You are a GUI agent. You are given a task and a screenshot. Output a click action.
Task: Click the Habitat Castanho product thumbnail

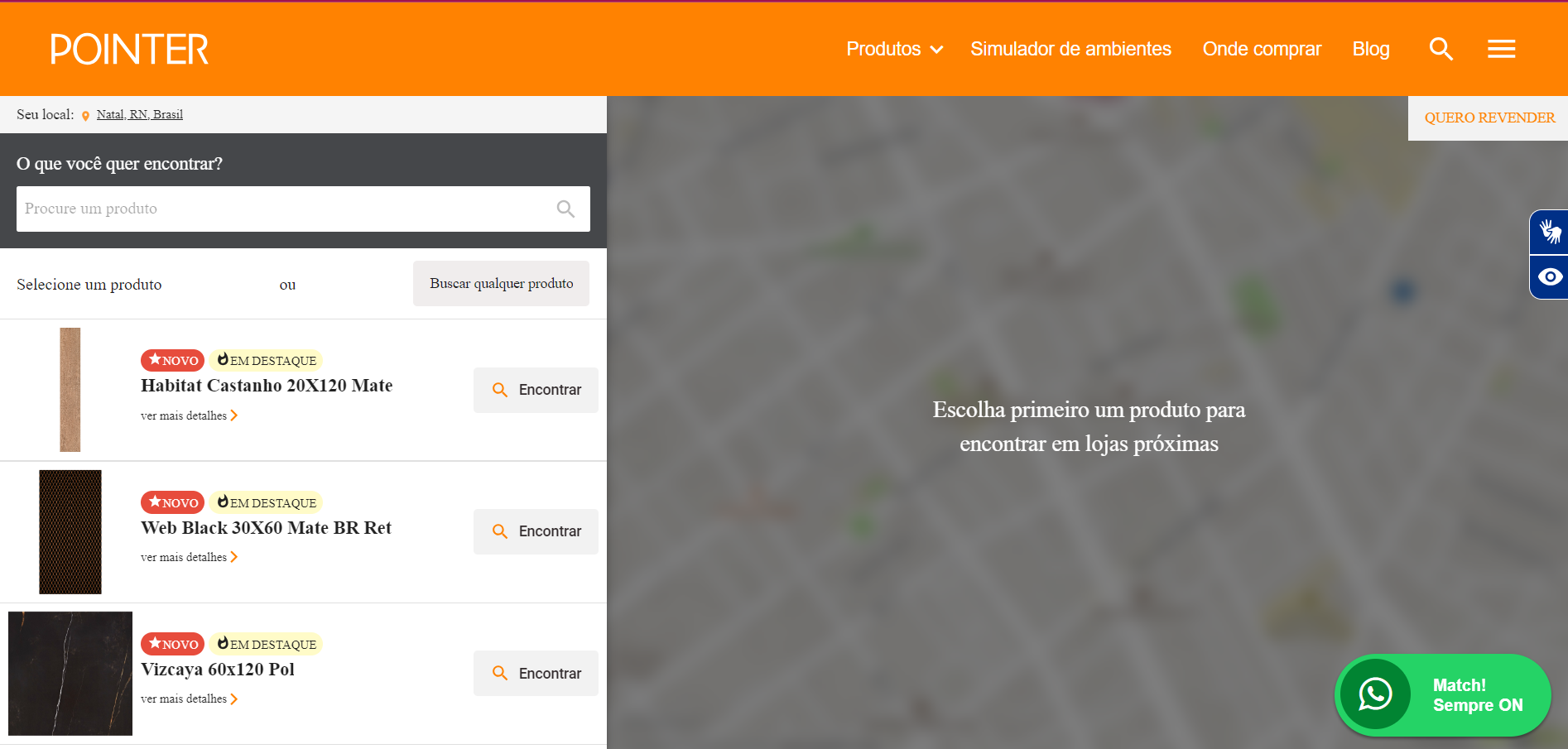tap(70, 390)
